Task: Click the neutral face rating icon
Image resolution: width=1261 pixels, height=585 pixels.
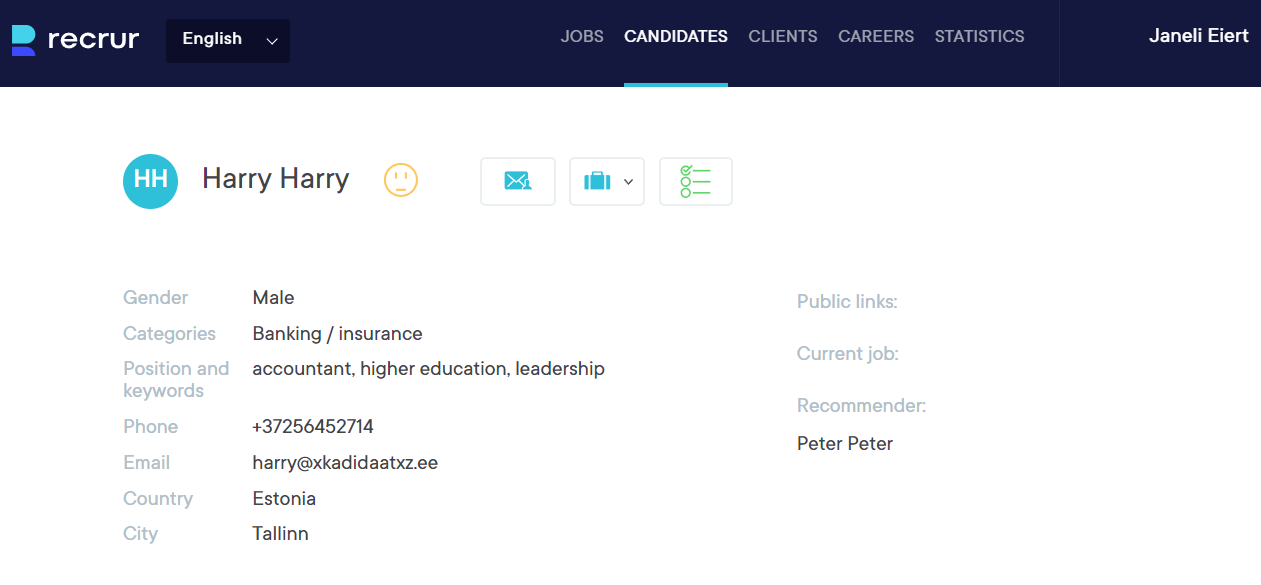Action: (x=401, y=180)
